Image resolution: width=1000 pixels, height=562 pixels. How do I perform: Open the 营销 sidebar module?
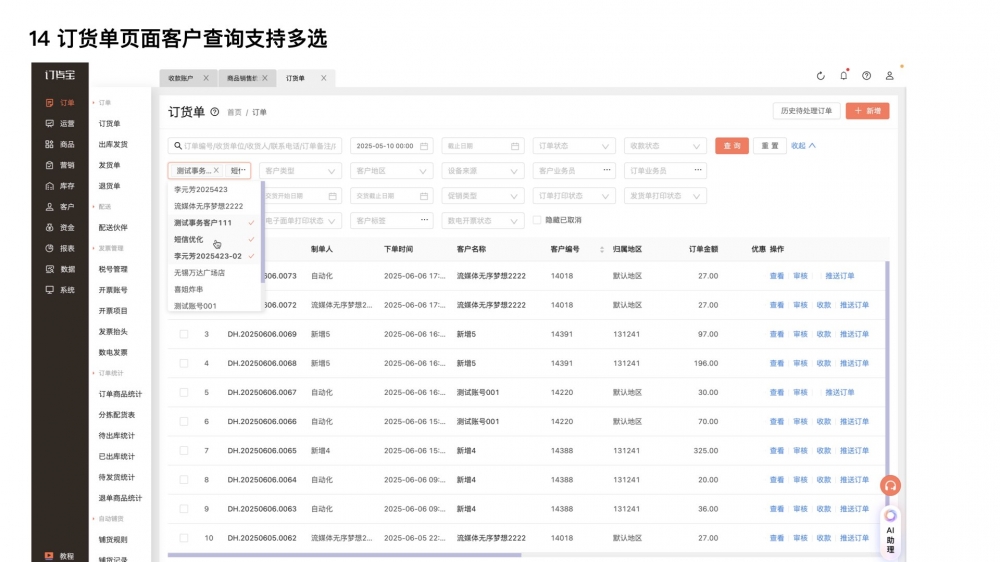click(x=60, y=165)
